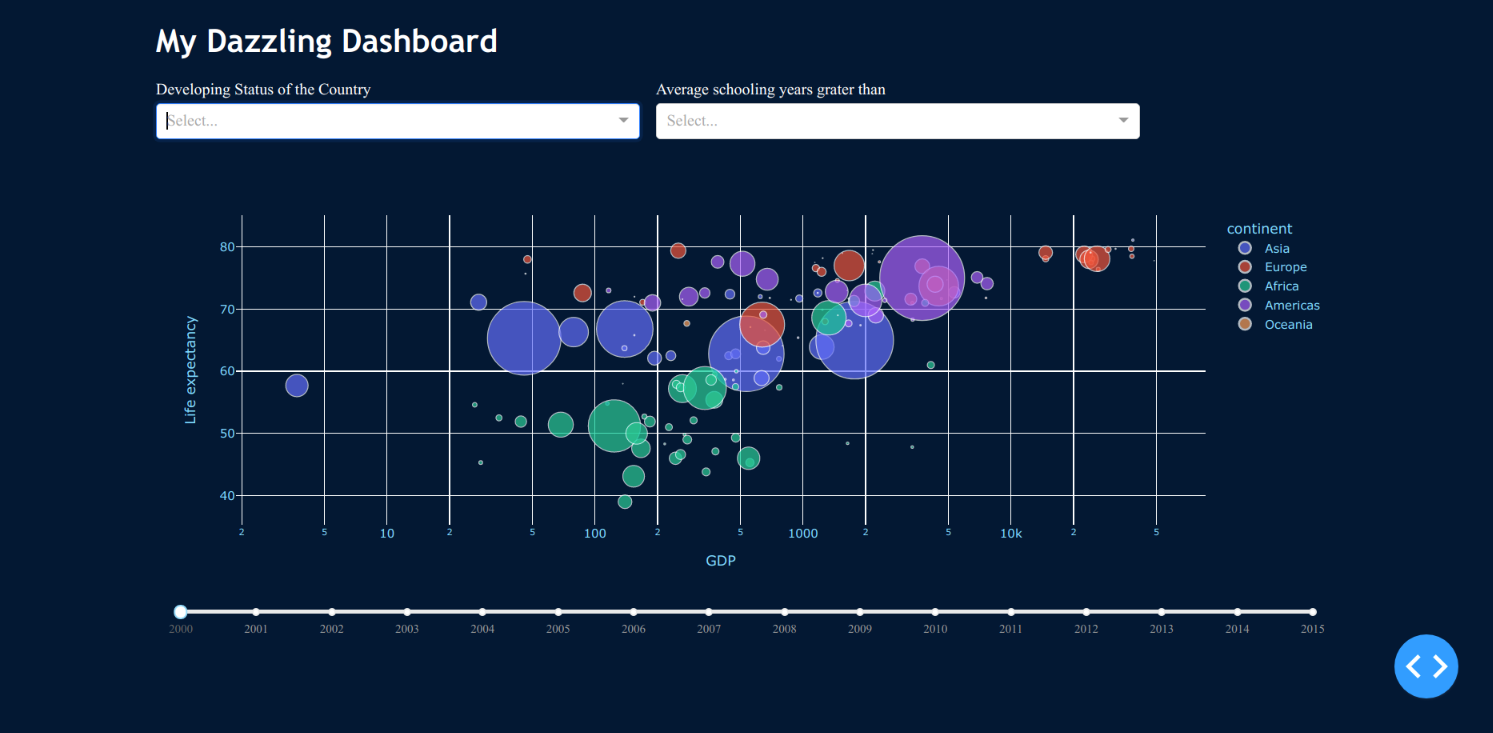The image size is (1493, 733).
Task: Click the Average schooling years select field
Action: click(885, 121)
